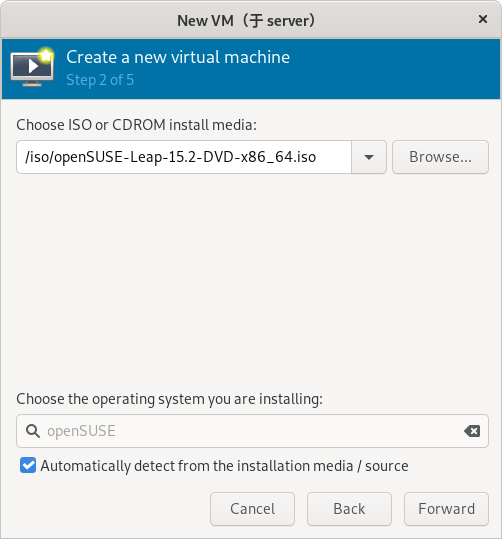Browse for an ISO image file
Viewport: 502px width, 539px height.
(x=440, y=157)
